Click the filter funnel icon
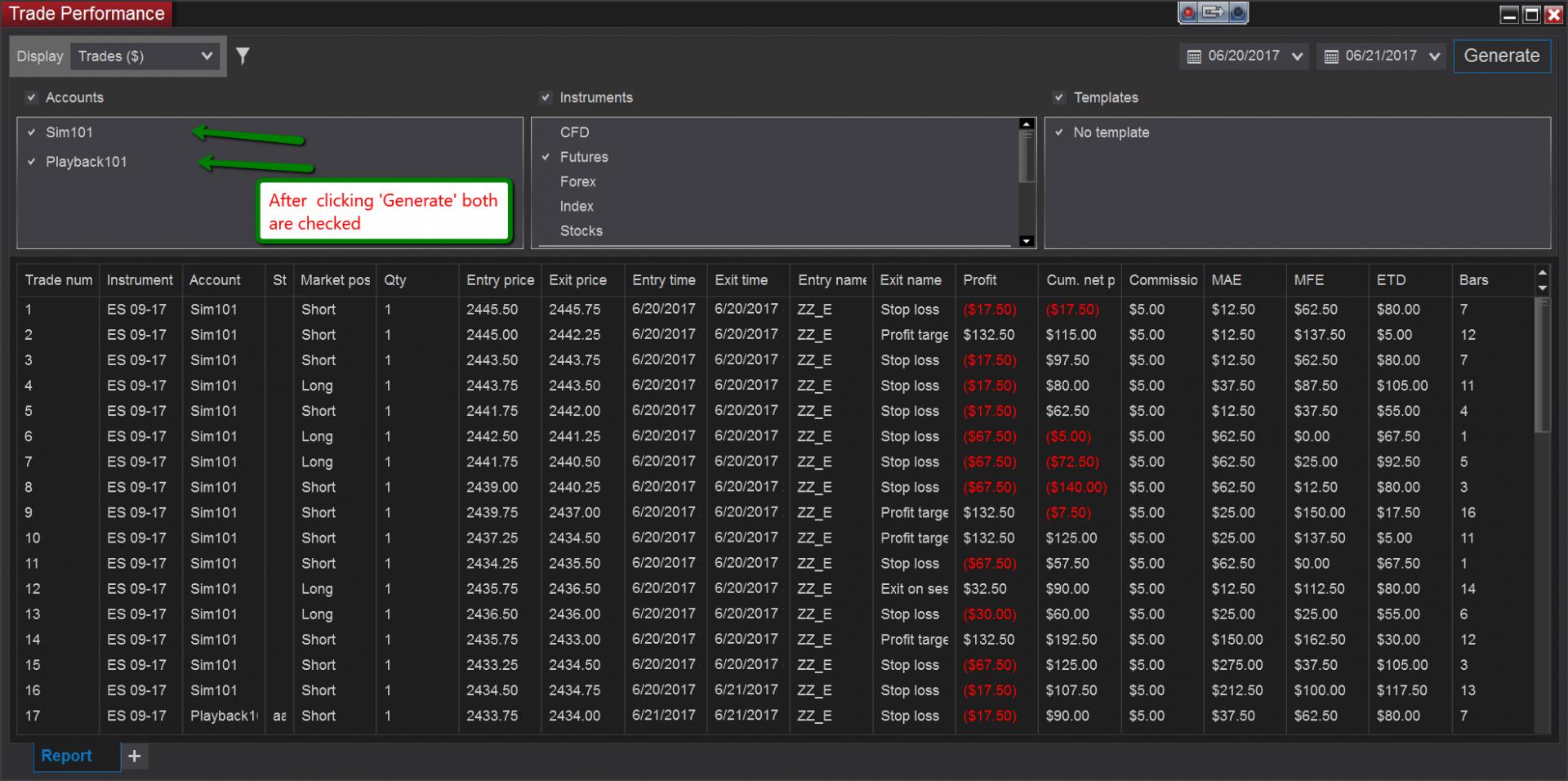The image size is (1568, 781). tap(243, 56)
